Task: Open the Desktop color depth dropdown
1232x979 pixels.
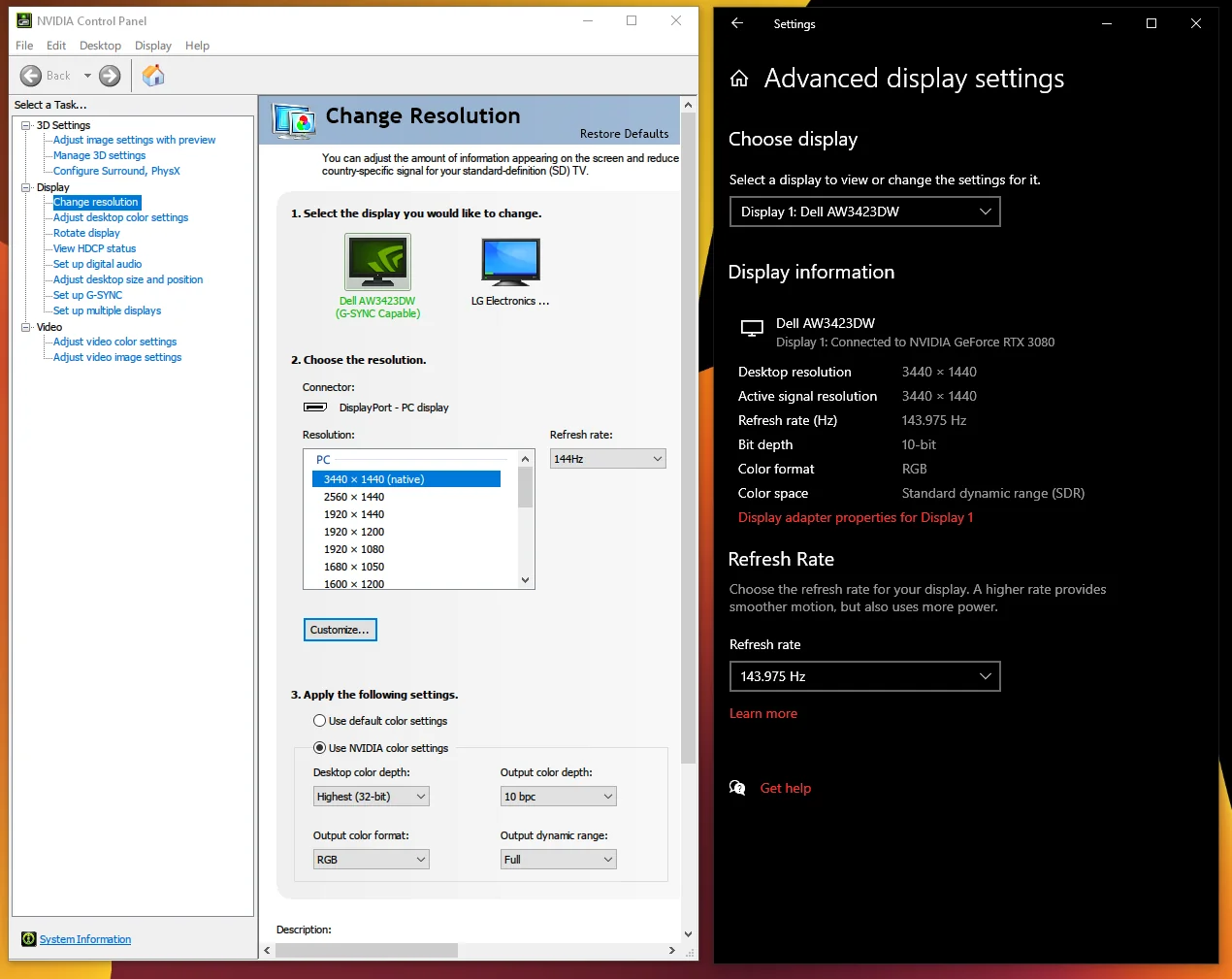Action: click(x=372, y=797)
